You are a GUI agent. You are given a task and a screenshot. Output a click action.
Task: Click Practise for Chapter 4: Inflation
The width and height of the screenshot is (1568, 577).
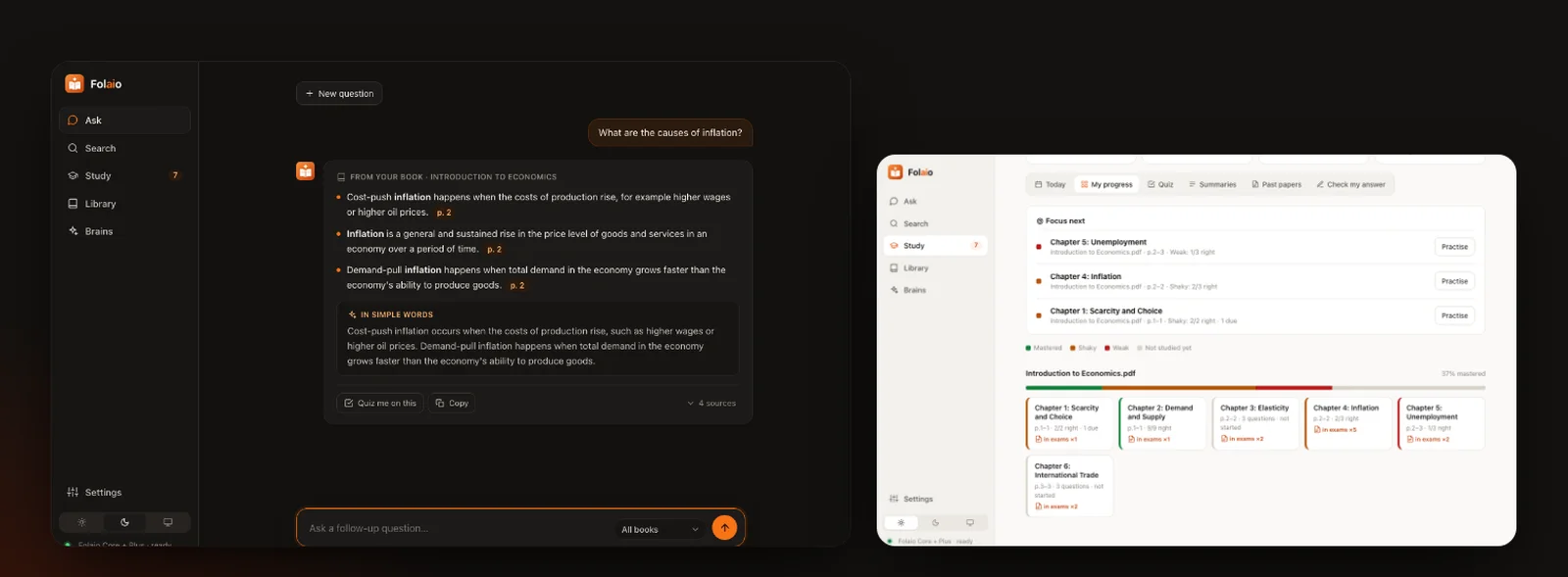[x=1454, y=281]
